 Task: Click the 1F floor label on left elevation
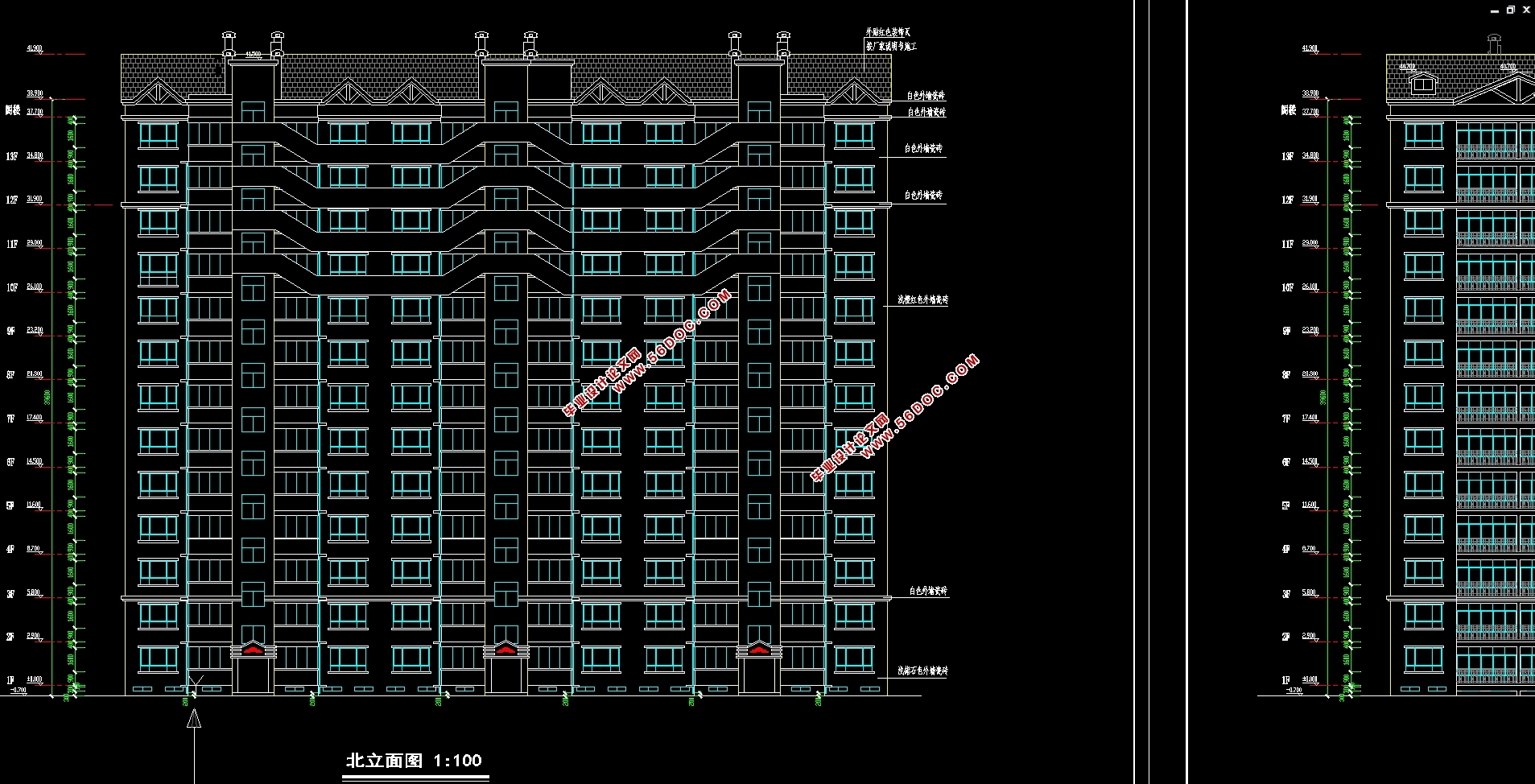[10, 679]
